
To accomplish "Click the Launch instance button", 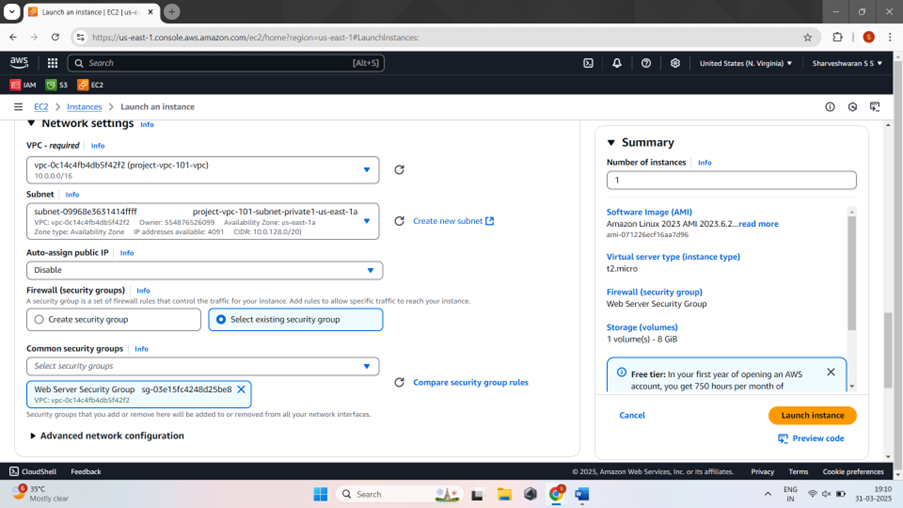I will click(x=812, y=415).
